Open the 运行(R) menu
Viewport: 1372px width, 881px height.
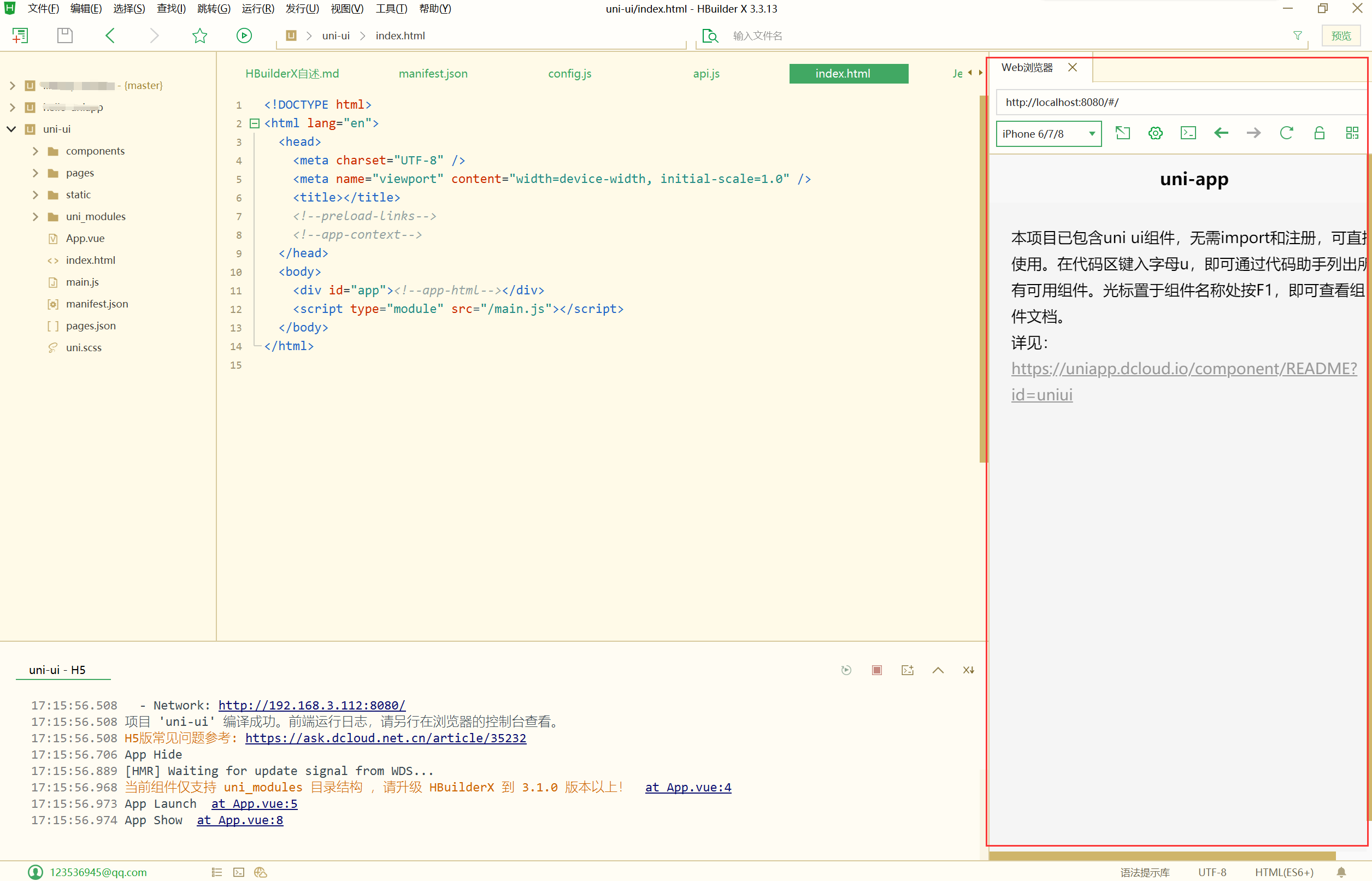pos(257,9)
